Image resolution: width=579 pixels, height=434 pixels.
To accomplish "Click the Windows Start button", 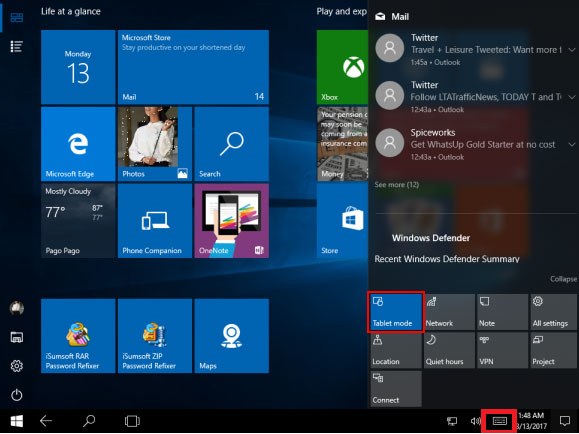I will point(17,421).
